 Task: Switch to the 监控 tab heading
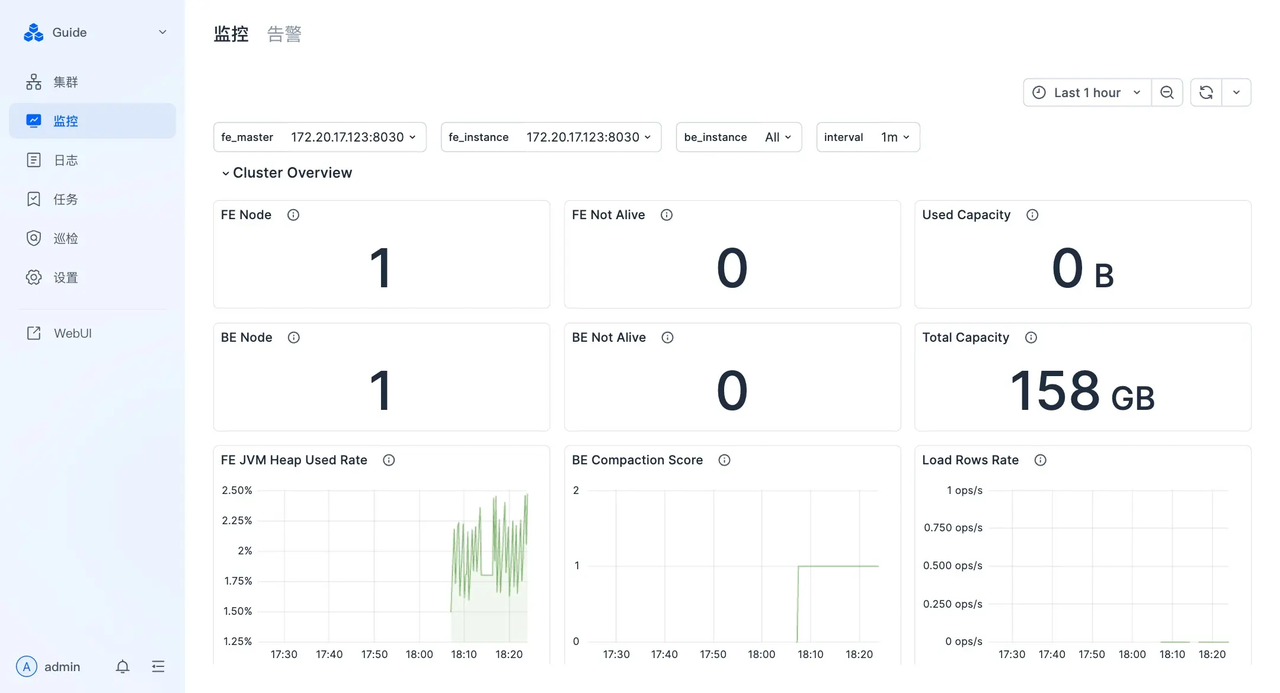tap(231, 34)
